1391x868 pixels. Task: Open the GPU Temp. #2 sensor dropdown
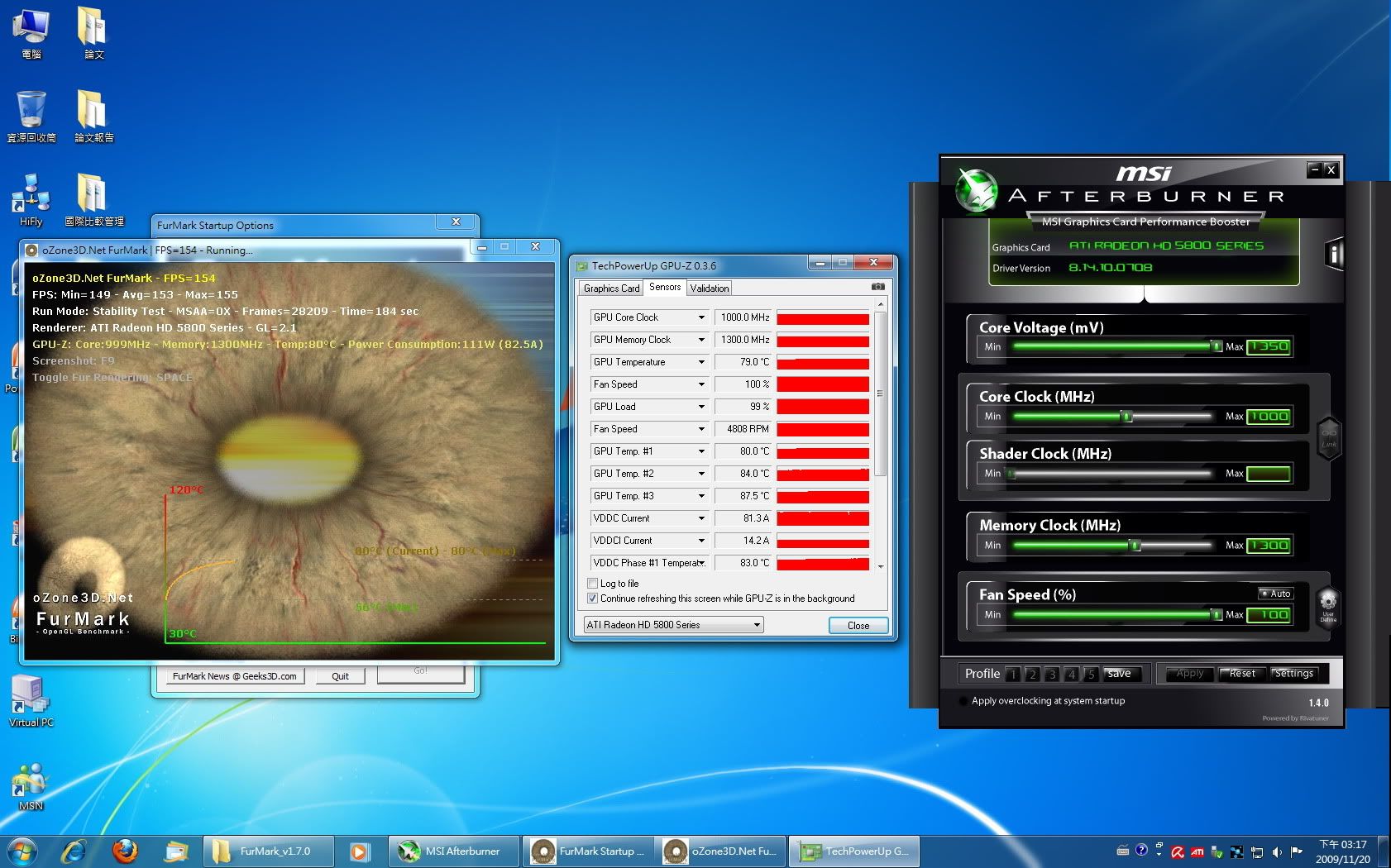point(701,474)
